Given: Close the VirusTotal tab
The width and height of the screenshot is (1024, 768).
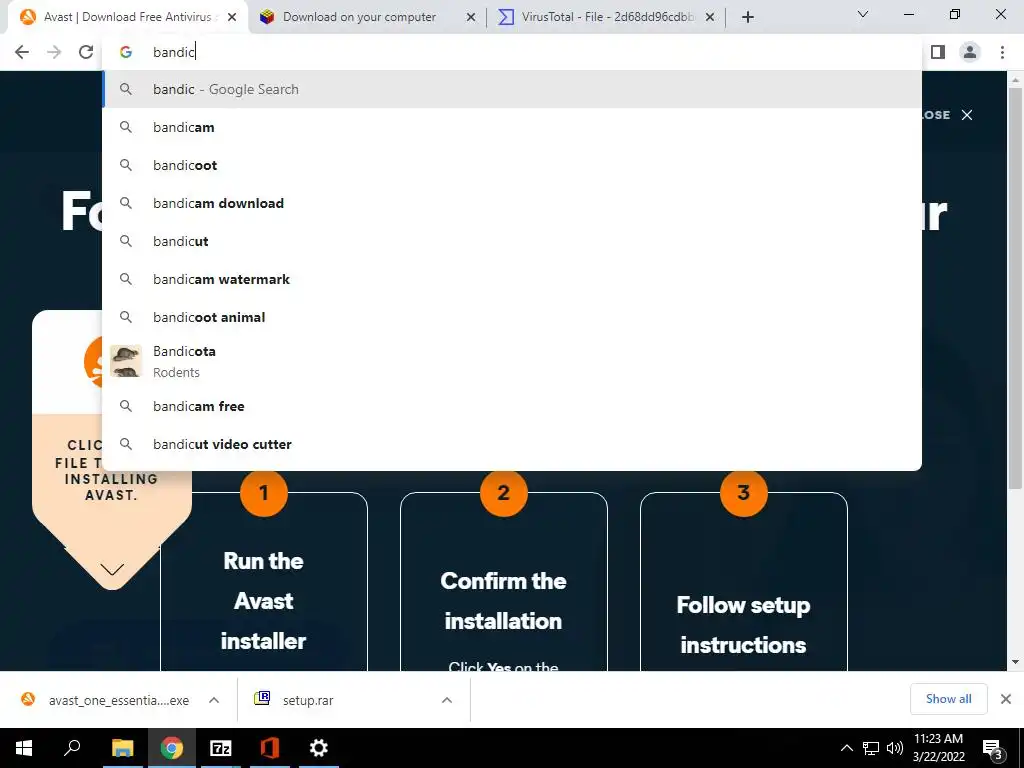Looking at the screenshot, I should point(710,18).
